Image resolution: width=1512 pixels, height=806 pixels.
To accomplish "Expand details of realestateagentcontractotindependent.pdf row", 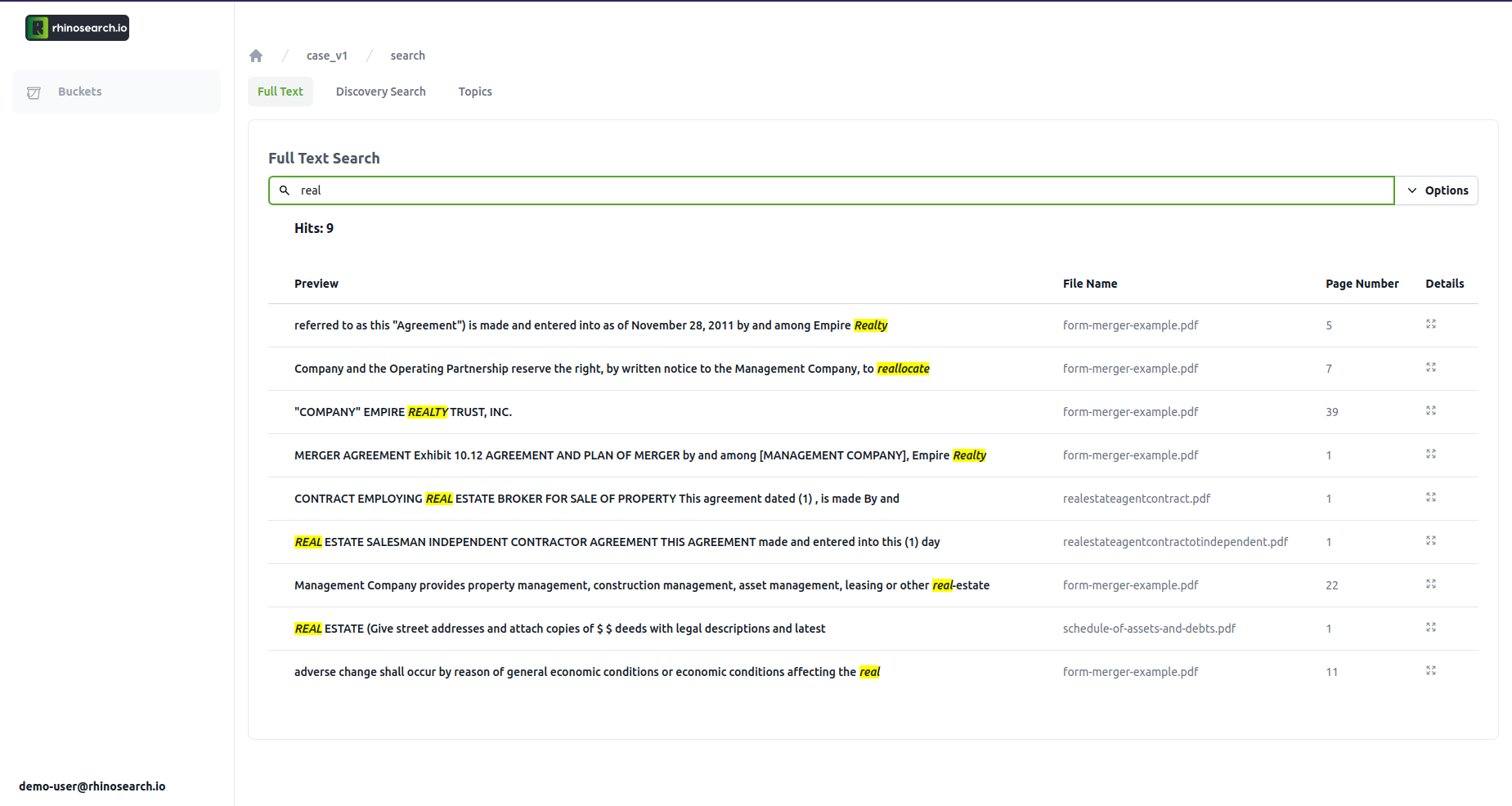I will pos(1430,541).
